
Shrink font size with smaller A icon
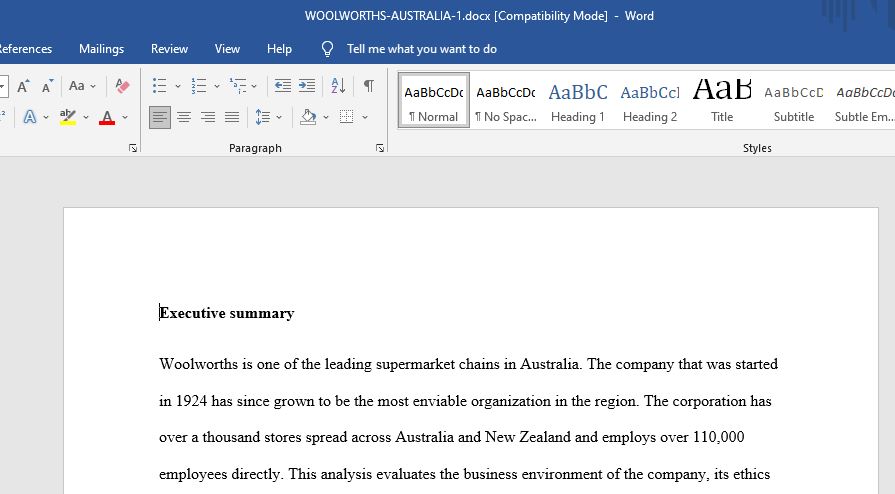47,86
